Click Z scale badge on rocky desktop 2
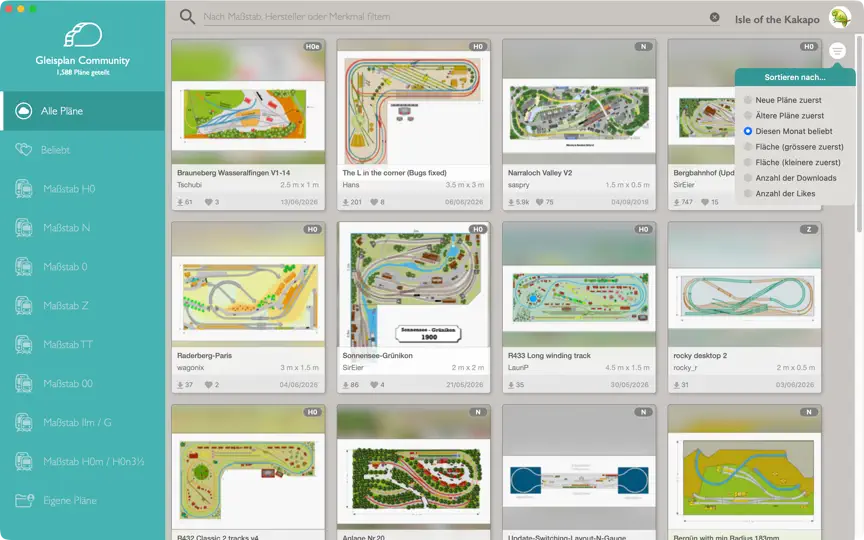This screenshot has width=864, height=540. coord(808,230)
